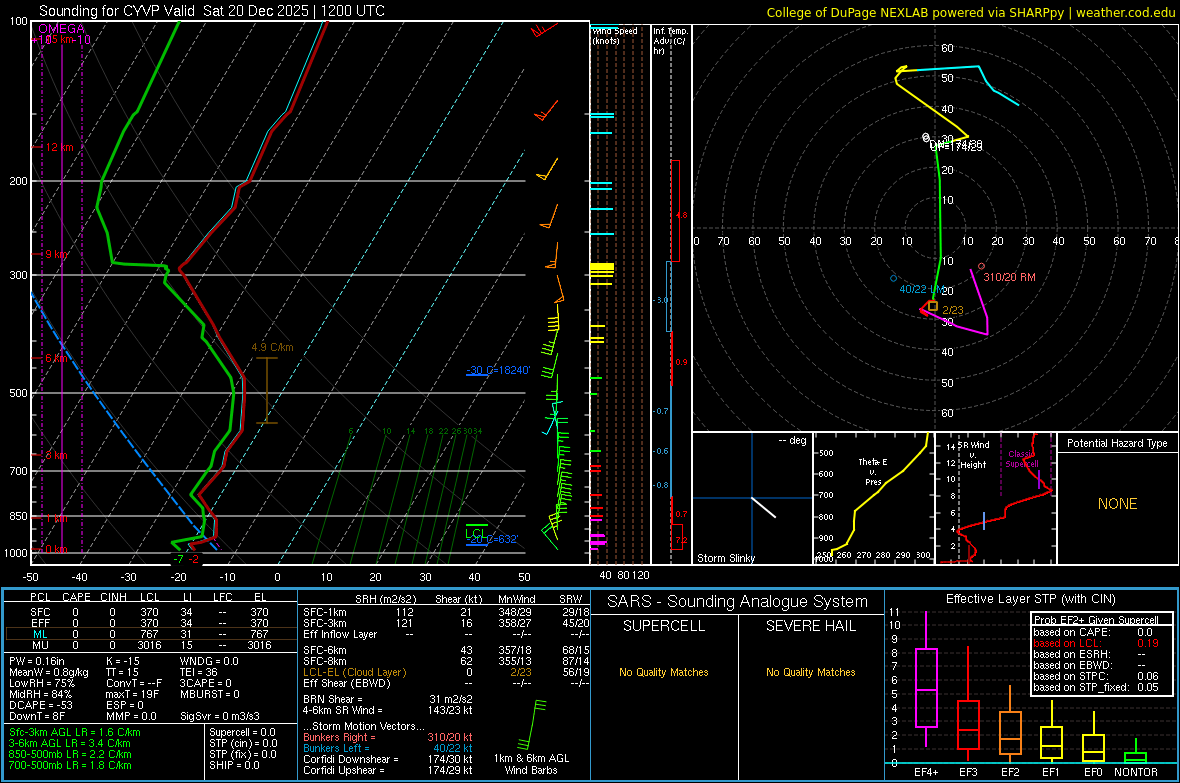1180x783 pixels.
Task: Click the 'based on STPC:' row
Action: (x=1096, y=676)
